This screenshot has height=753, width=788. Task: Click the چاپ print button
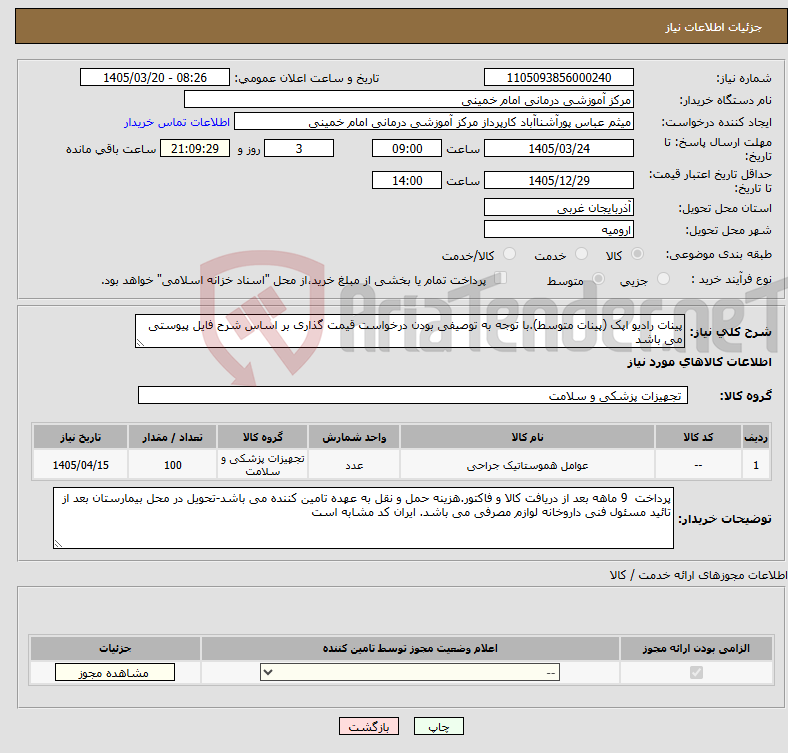[x=439, y=726]
